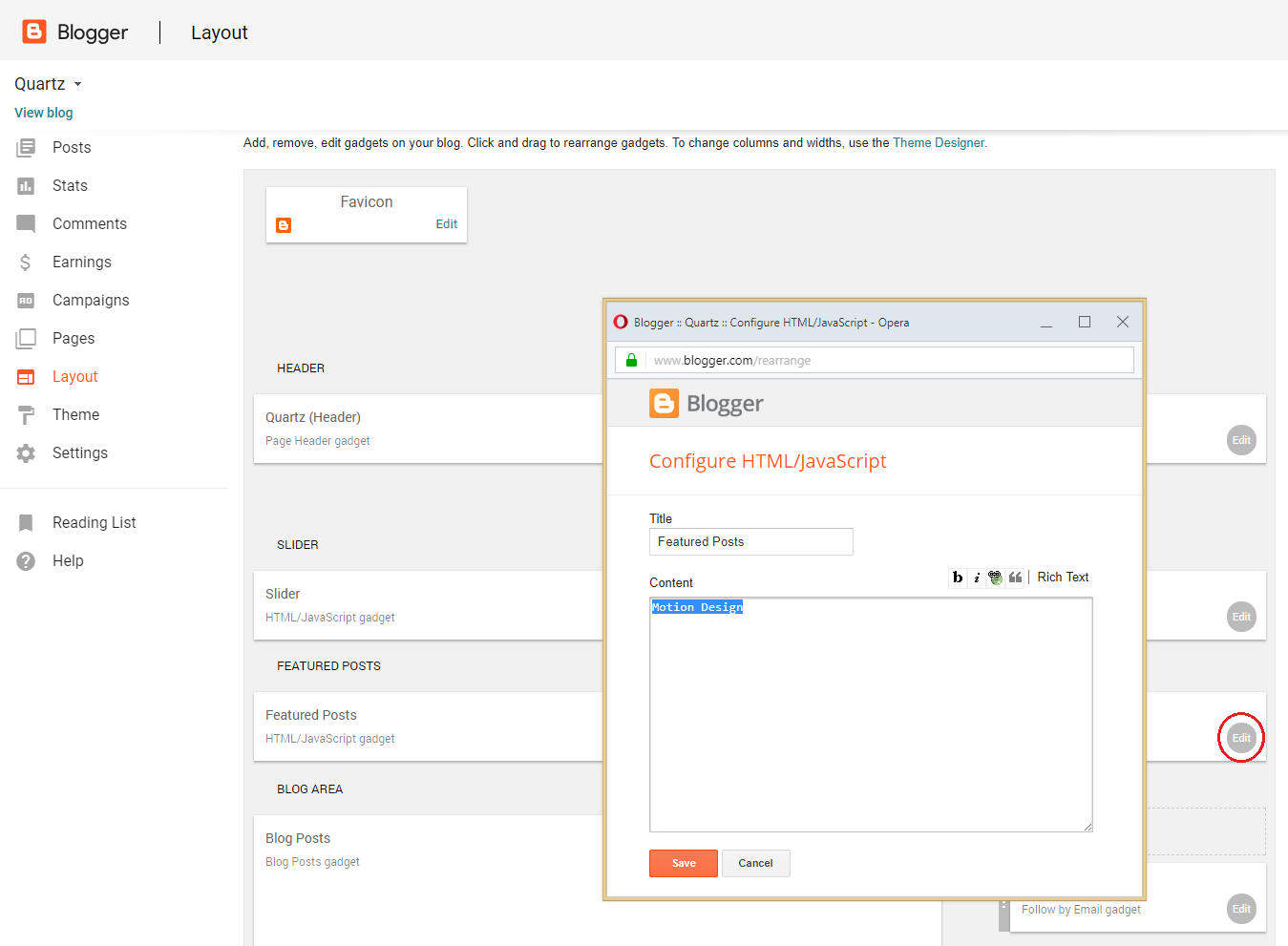Image resolution: width=1288 pixels, height=946 pixels.
Task: Open the Theme Designer link
Action: tap(939, 143)
